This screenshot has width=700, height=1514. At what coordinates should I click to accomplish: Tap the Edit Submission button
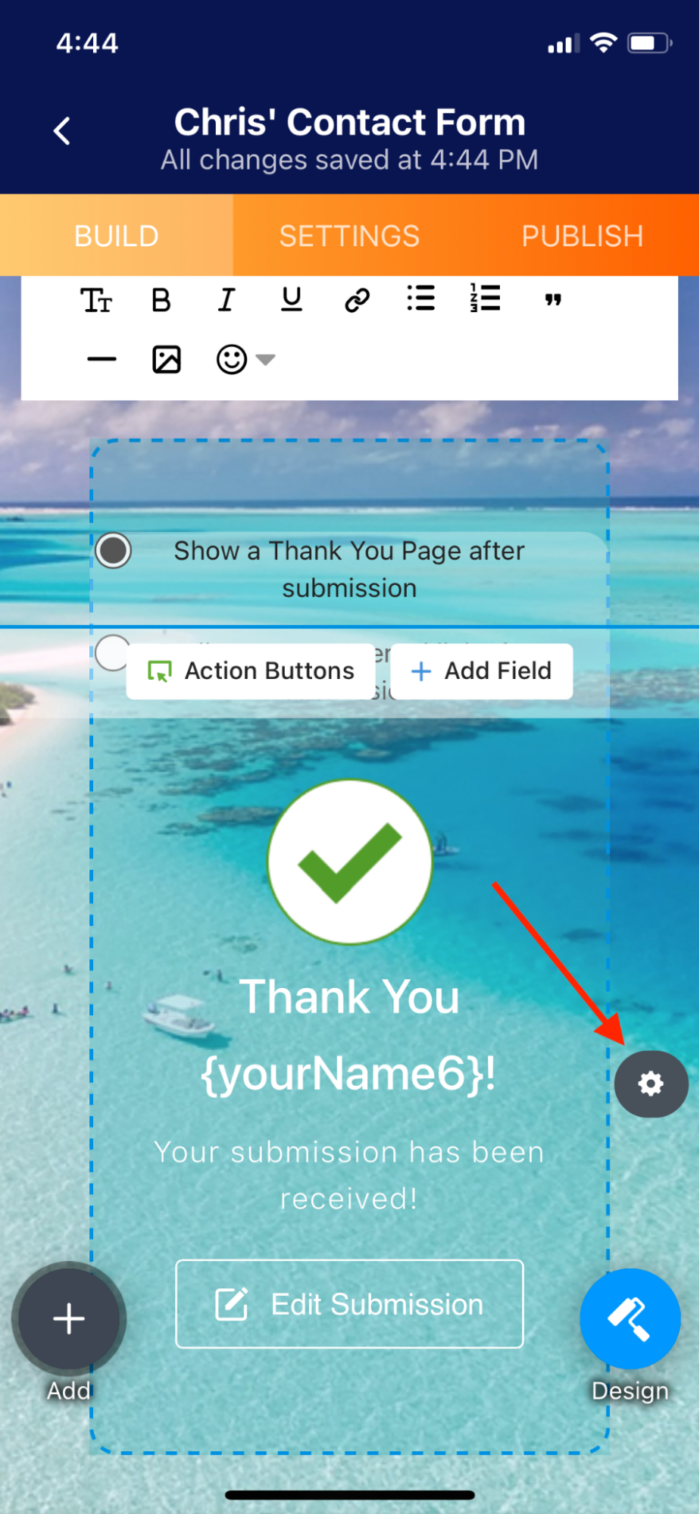tap(350, 1304)
